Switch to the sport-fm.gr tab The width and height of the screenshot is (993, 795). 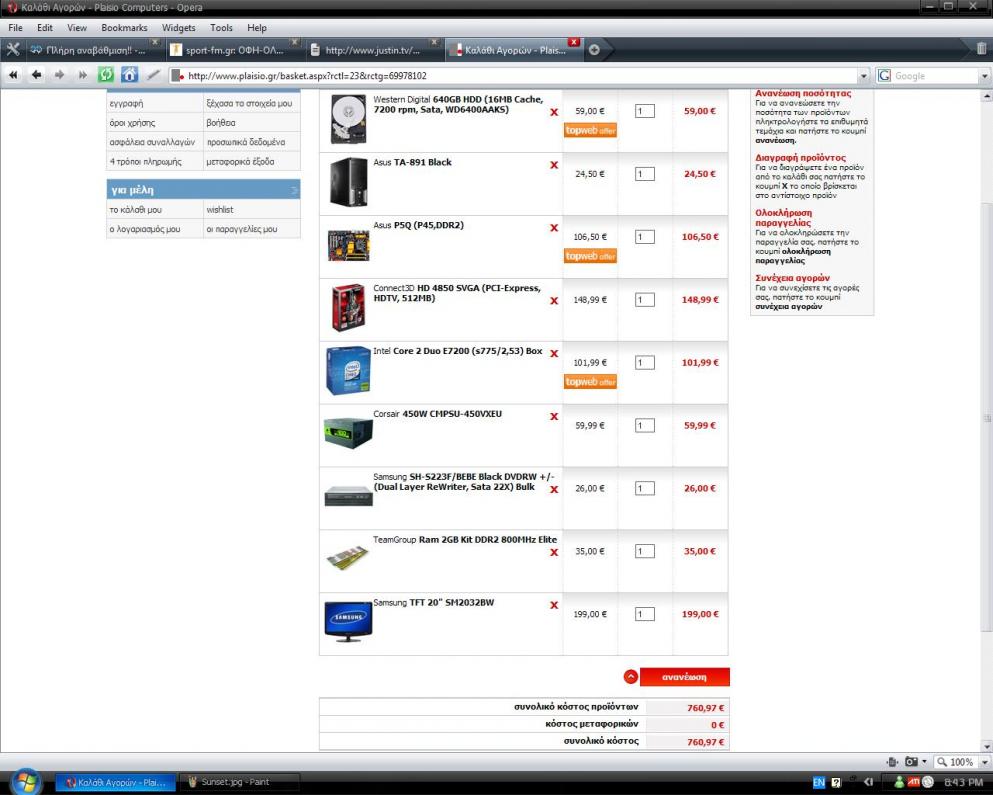point(234,50)
